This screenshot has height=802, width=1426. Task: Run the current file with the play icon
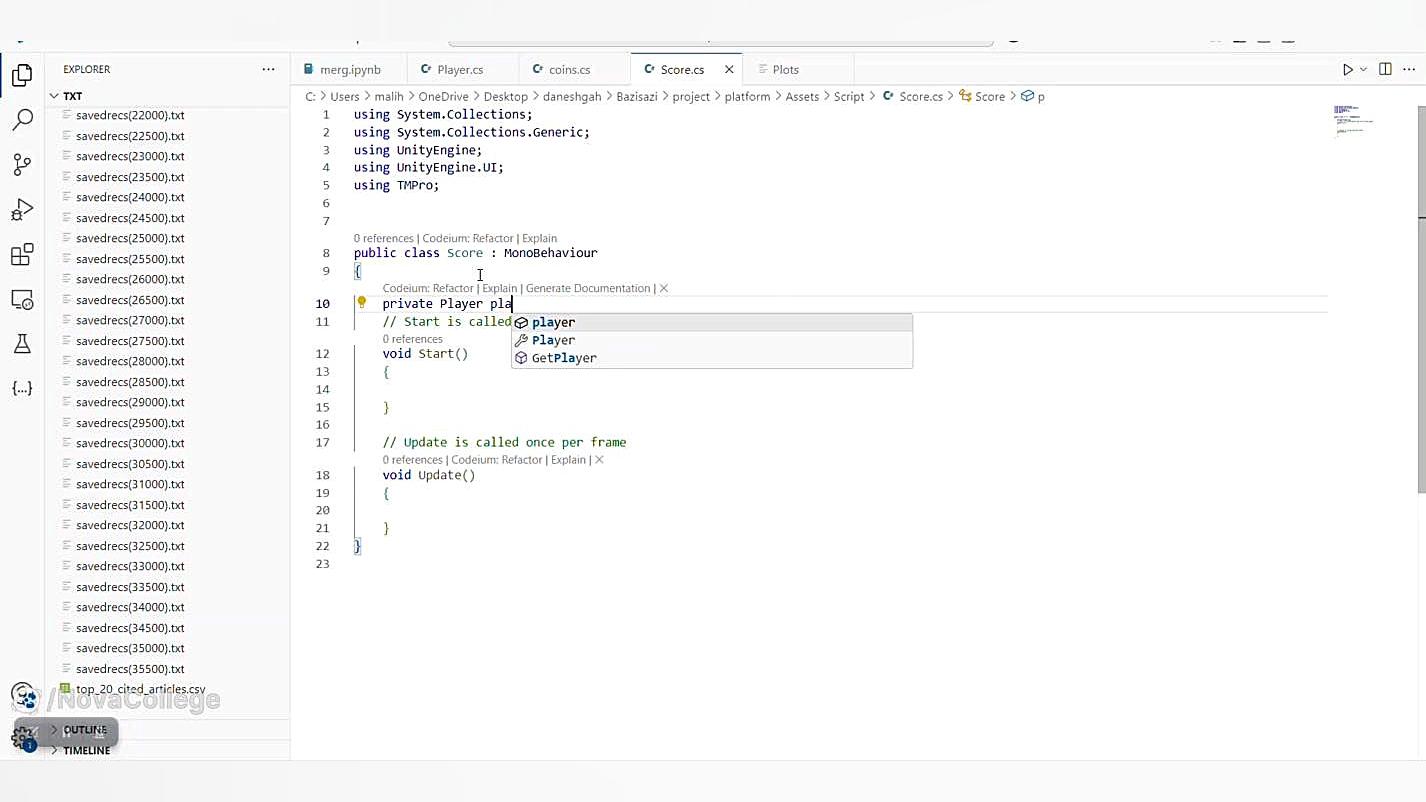pyautogui.click(x=1347, y=69)
